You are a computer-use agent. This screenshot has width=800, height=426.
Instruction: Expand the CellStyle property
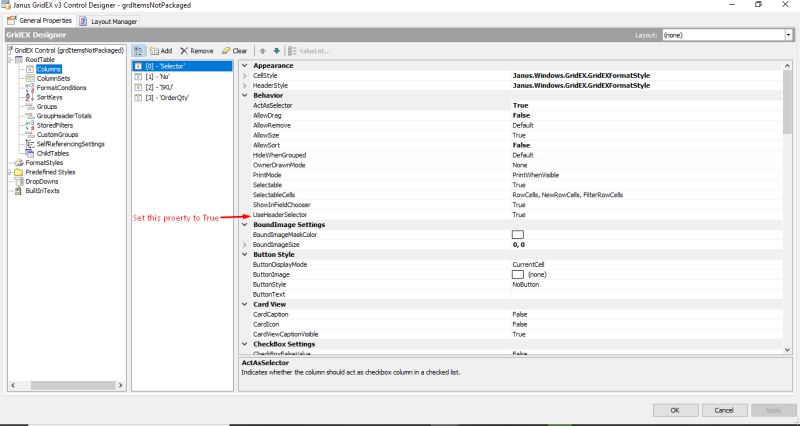point(244,76)
